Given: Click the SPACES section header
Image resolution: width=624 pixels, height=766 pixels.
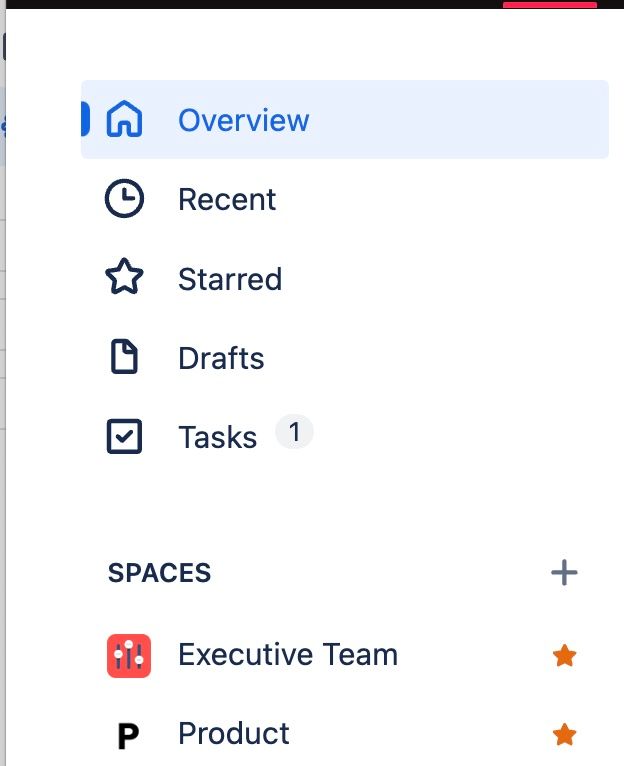Looking at the screenshot, I should pos(159,573).
